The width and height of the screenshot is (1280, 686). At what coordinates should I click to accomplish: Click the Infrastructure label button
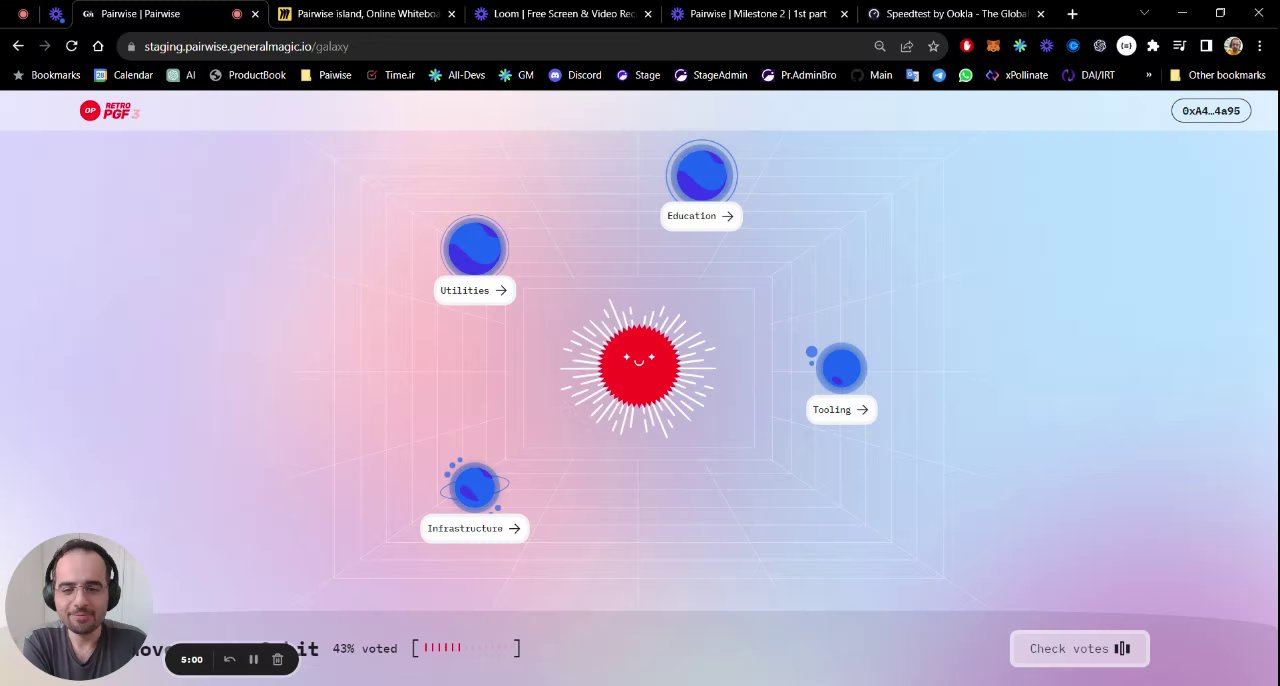click(x=474, y=529)
